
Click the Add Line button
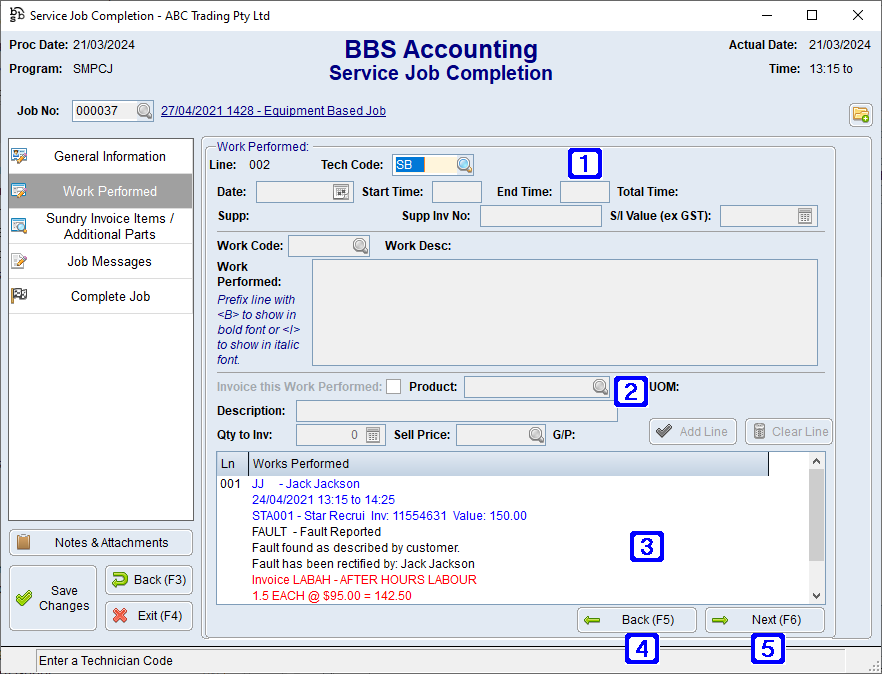692,431
